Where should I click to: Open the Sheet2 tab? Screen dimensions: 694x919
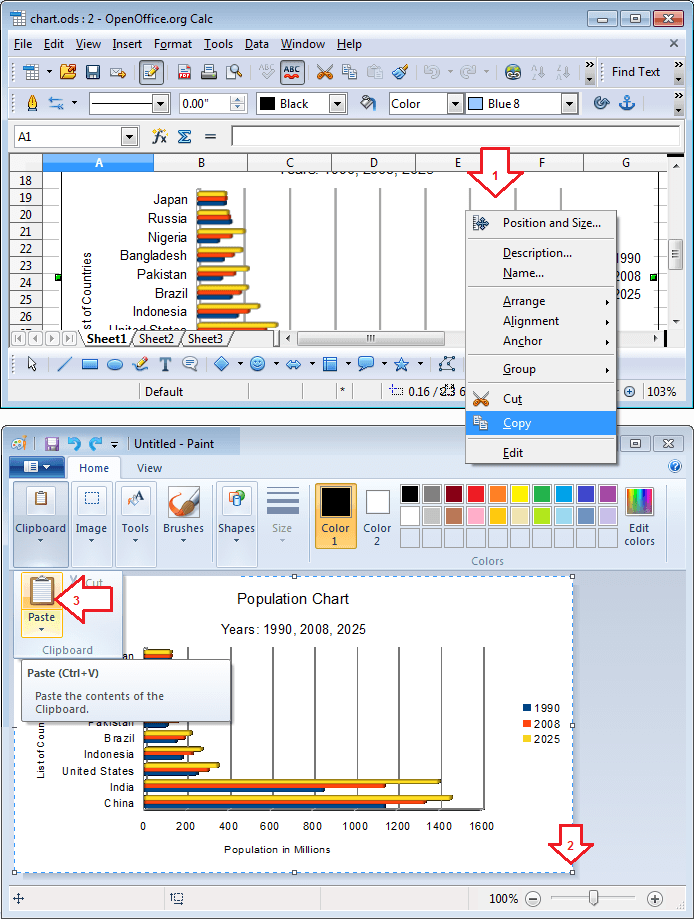(156, 339)
